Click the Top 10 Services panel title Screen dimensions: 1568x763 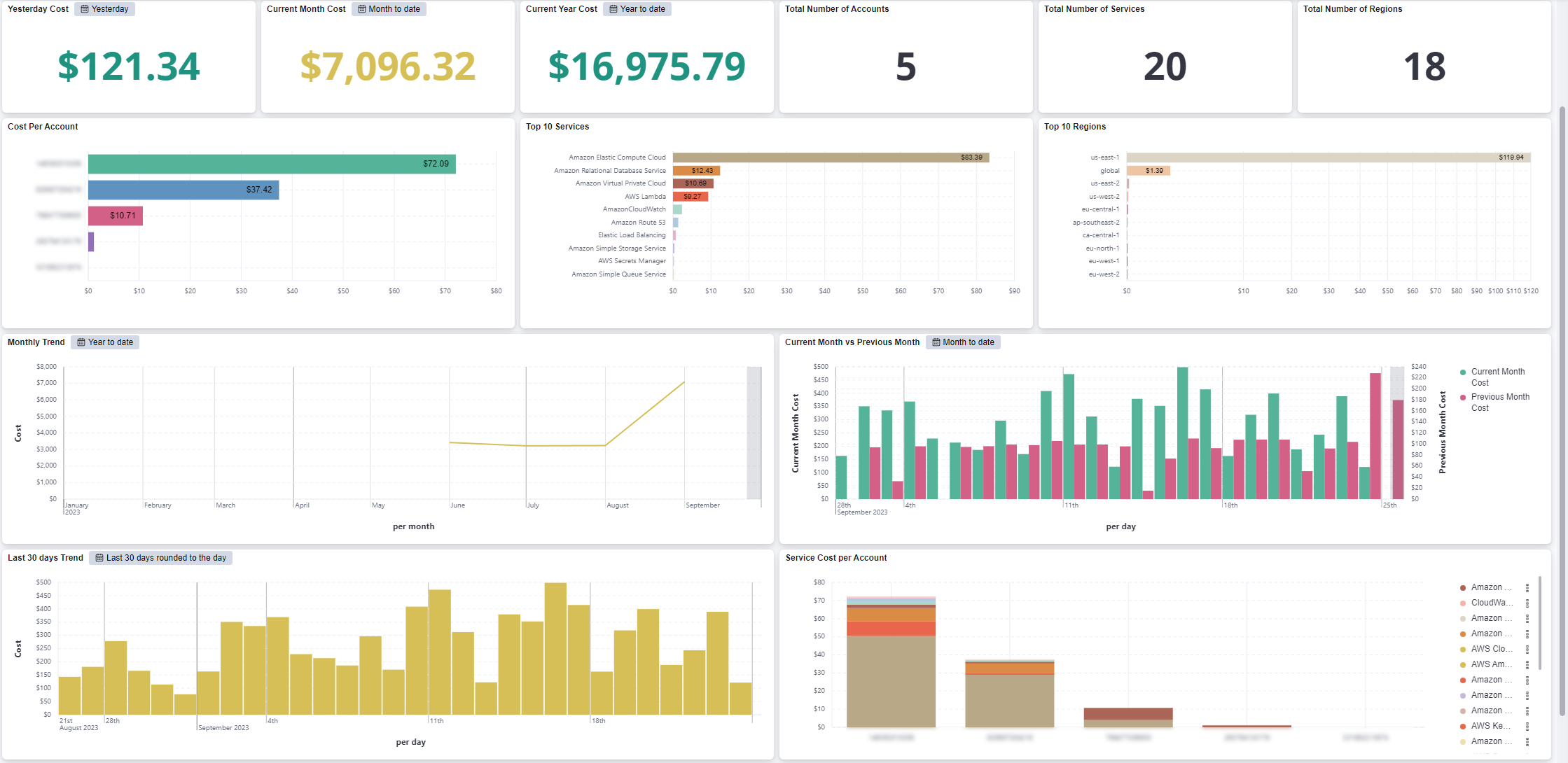click(x=557, y=127)
